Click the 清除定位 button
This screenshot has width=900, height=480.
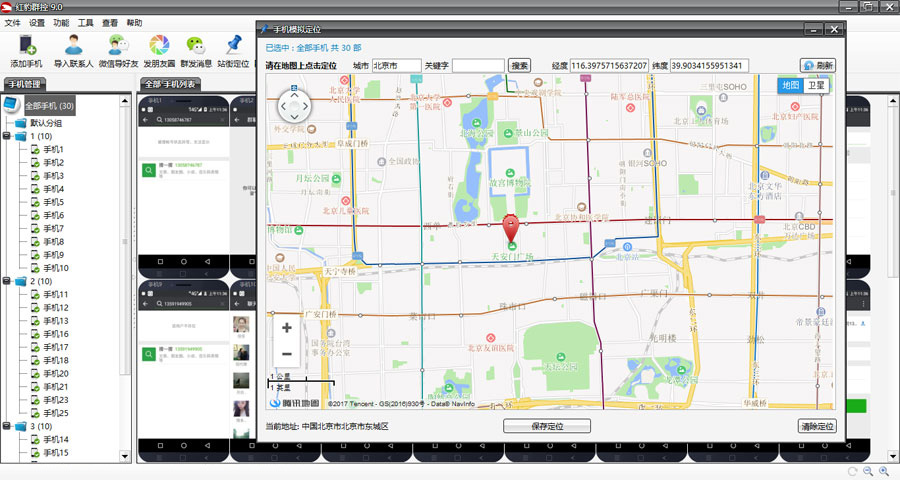pos(817,426)
